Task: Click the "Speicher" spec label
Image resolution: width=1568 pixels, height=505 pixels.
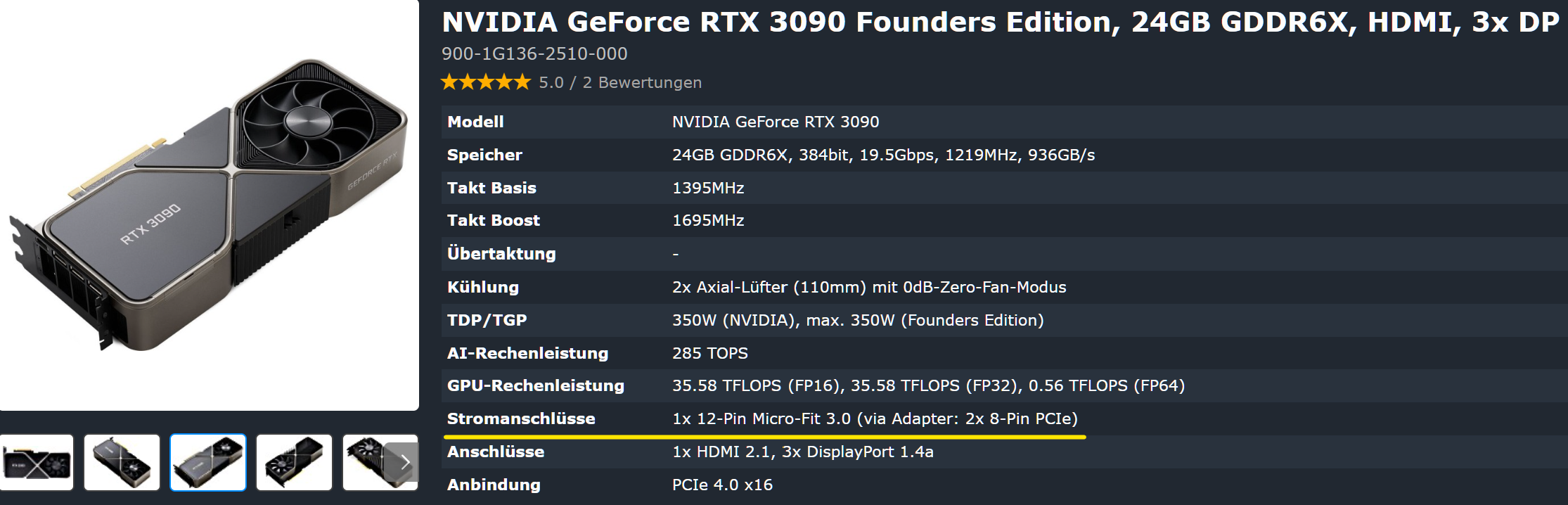Action: pos(484,155)
